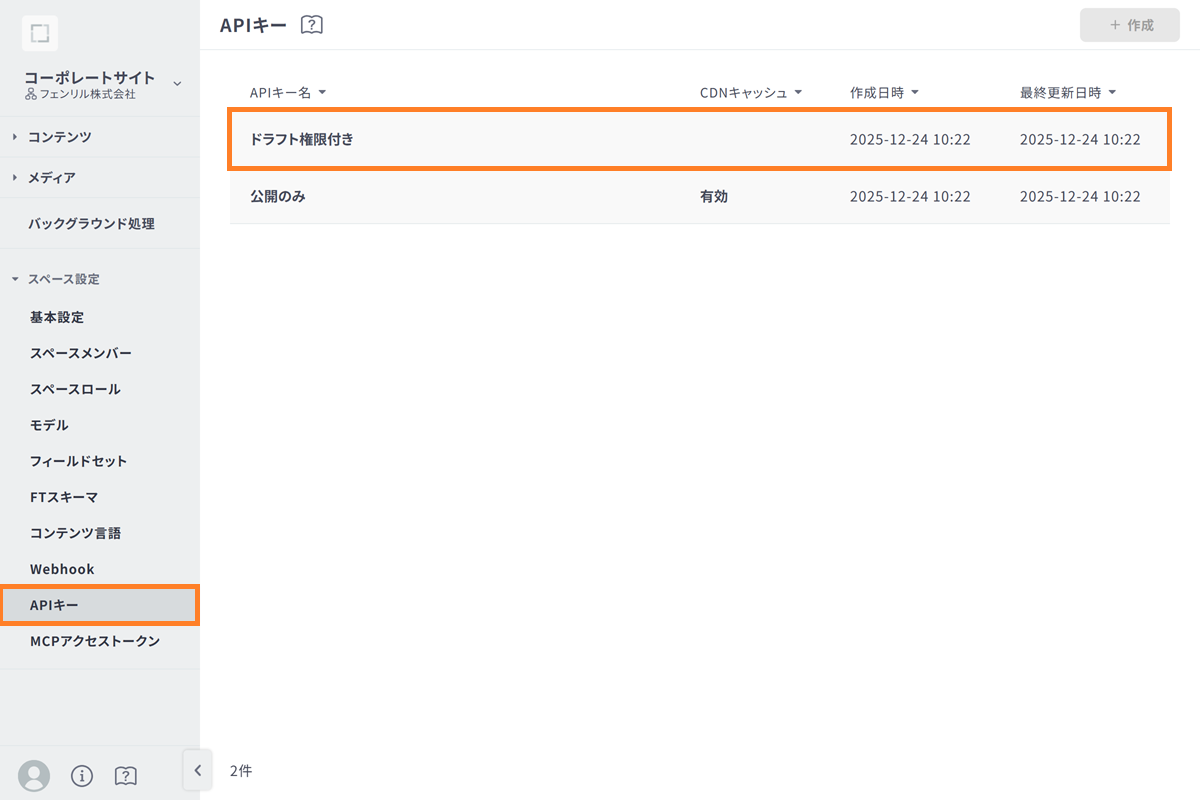Sort by 最終更新日時 column
Screen dimensions: 1200x800
pyautogui.click(x=1068, y=93)
